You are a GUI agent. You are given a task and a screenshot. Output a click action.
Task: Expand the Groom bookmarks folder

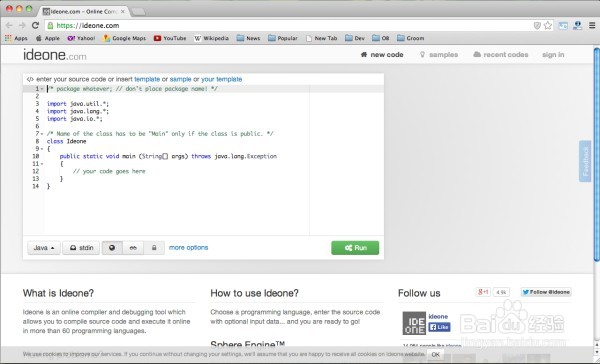click(411, 38)
